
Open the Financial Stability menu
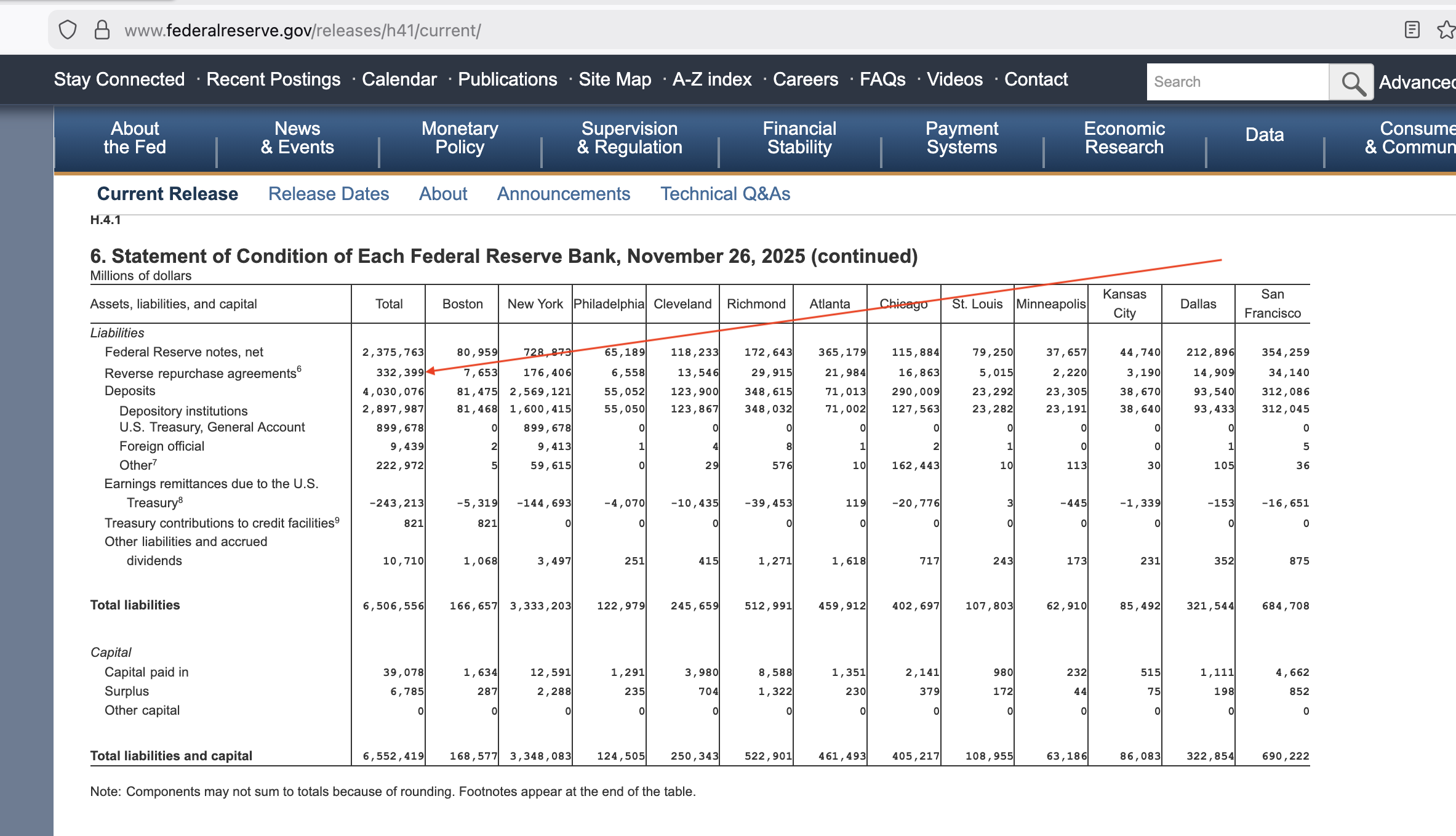799,138
